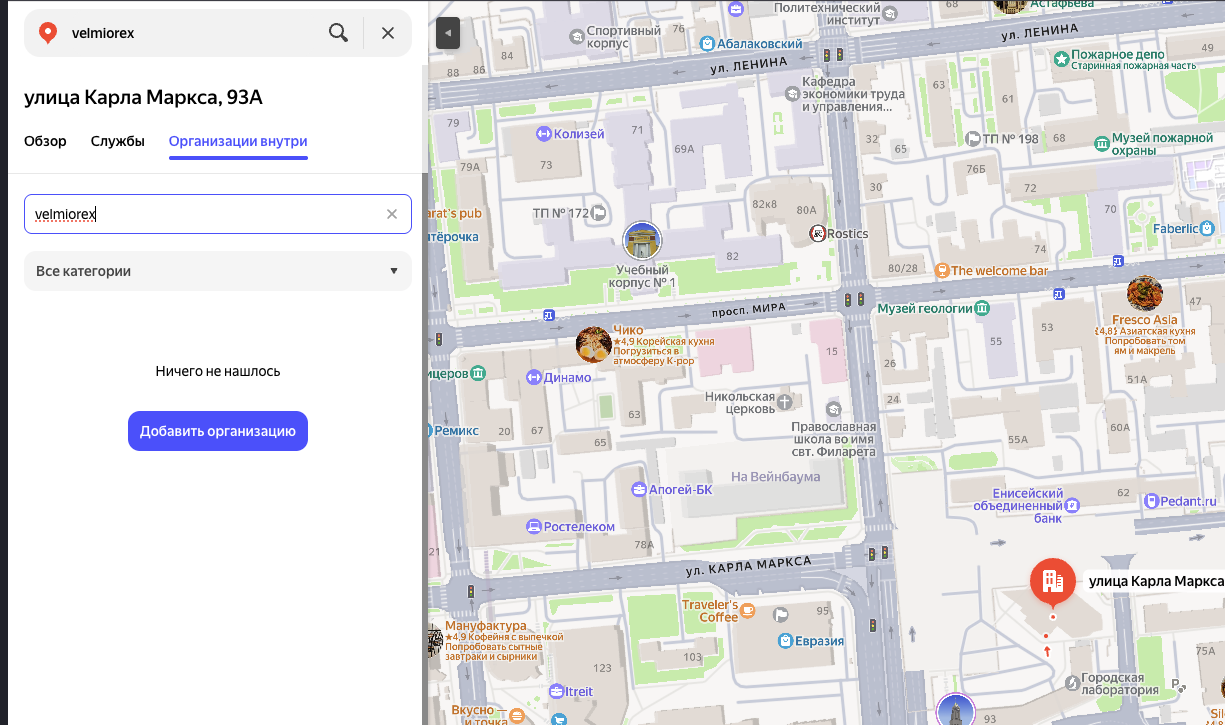Click the Ростелеком map icon

click(x=535, y=526)
